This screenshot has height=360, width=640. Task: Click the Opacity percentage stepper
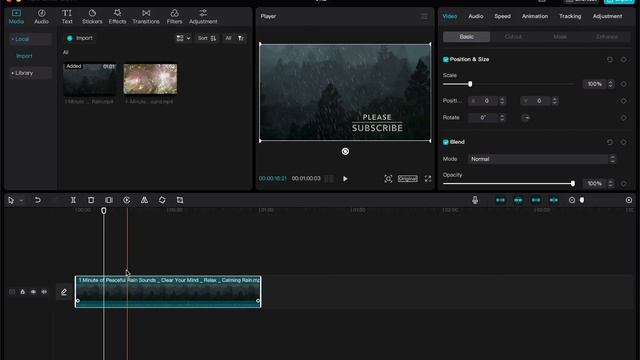coord(610,184)
